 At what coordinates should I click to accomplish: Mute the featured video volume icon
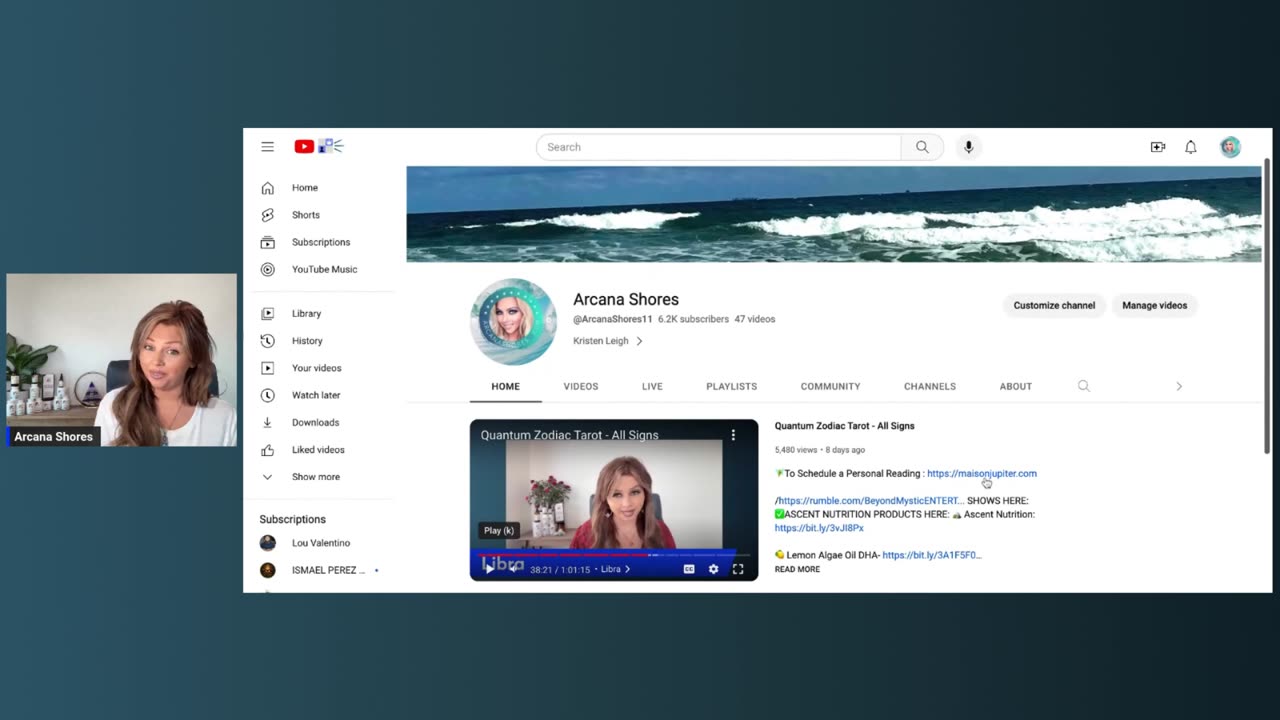[x=513, y=569]
